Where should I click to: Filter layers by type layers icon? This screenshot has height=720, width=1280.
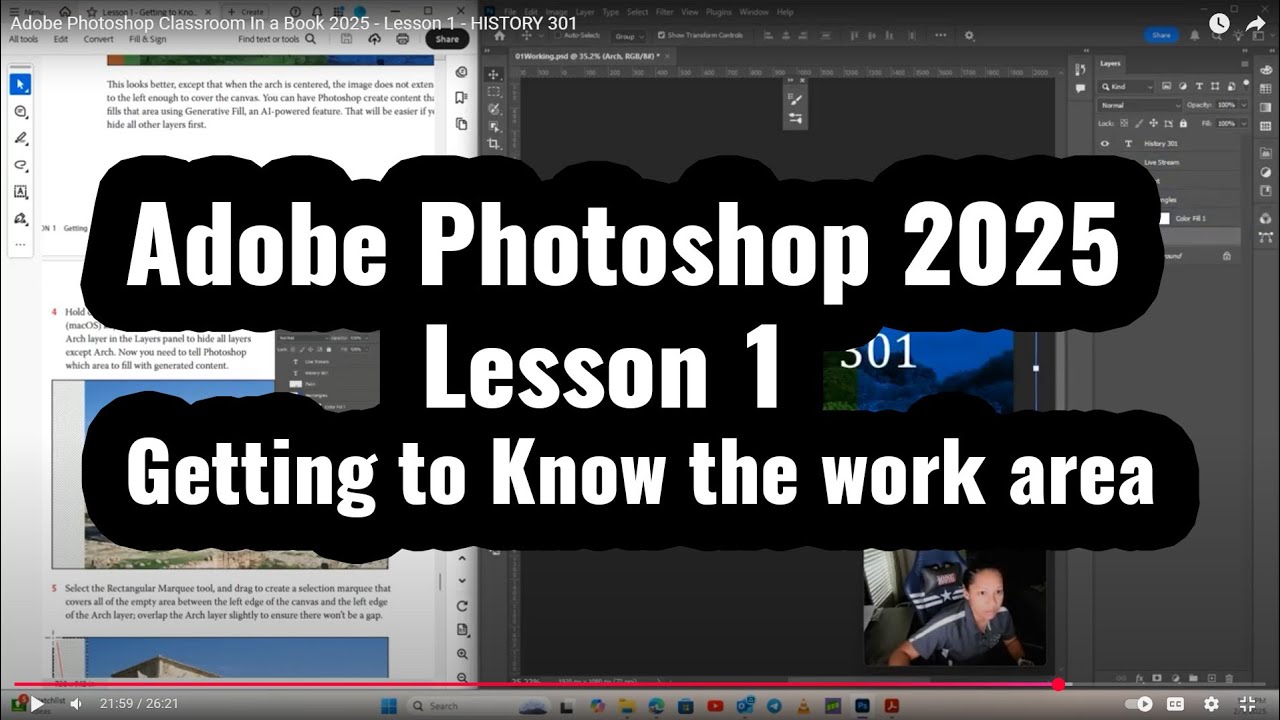1198,87
